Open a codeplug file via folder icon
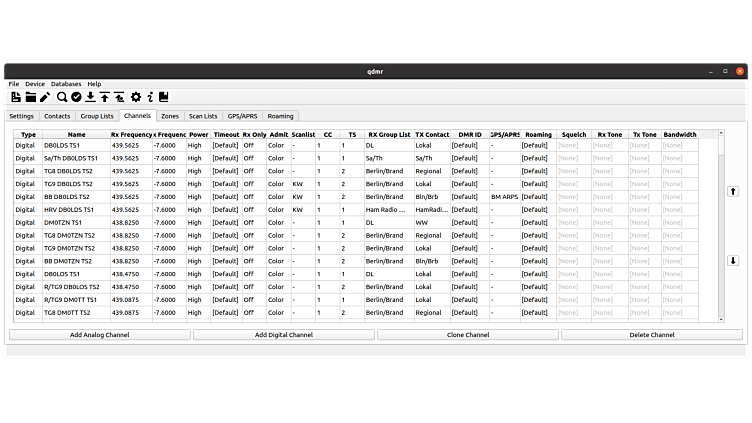 pos(31,97)
